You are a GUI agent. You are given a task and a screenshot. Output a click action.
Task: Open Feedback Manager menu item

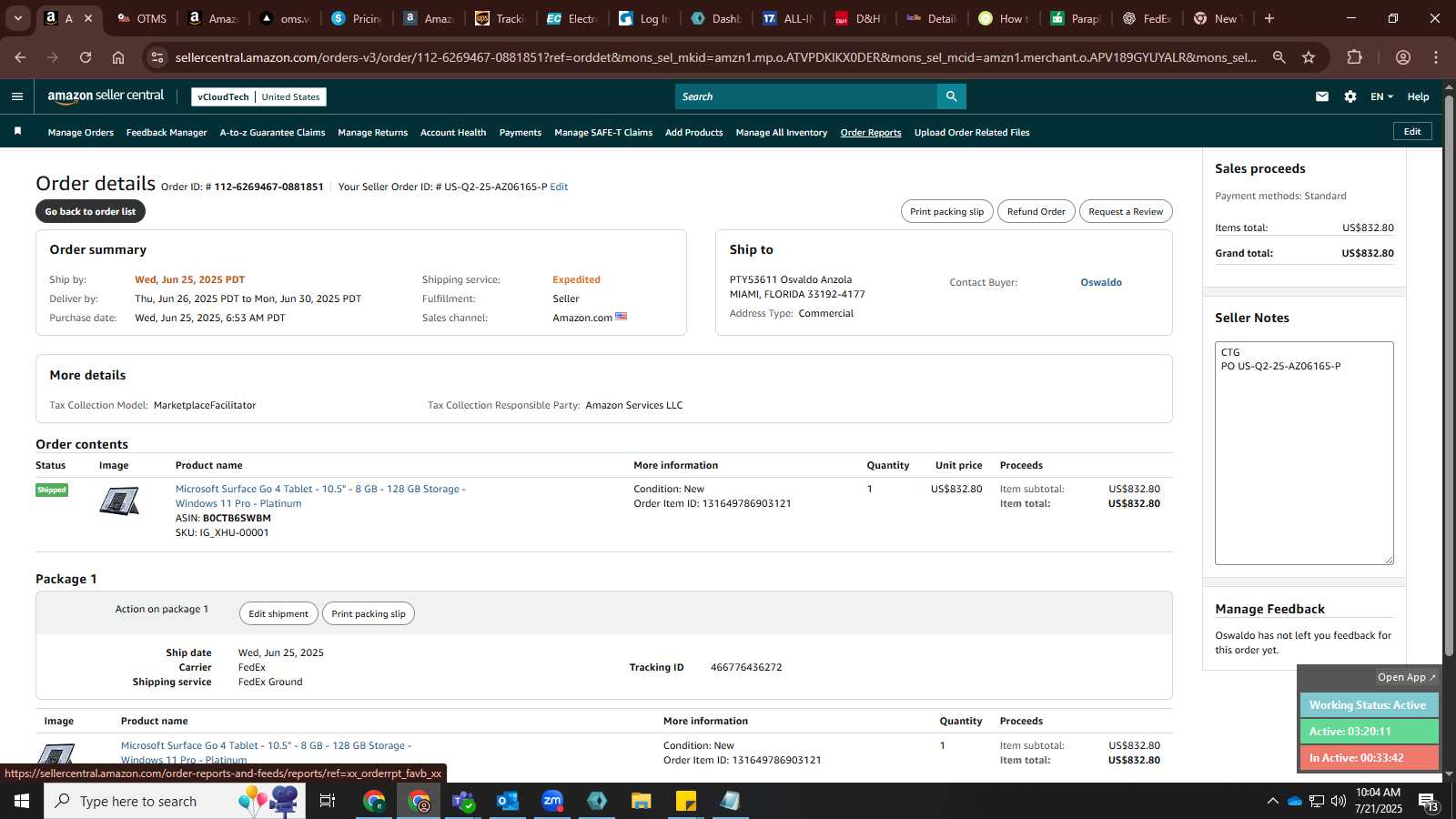167,132
